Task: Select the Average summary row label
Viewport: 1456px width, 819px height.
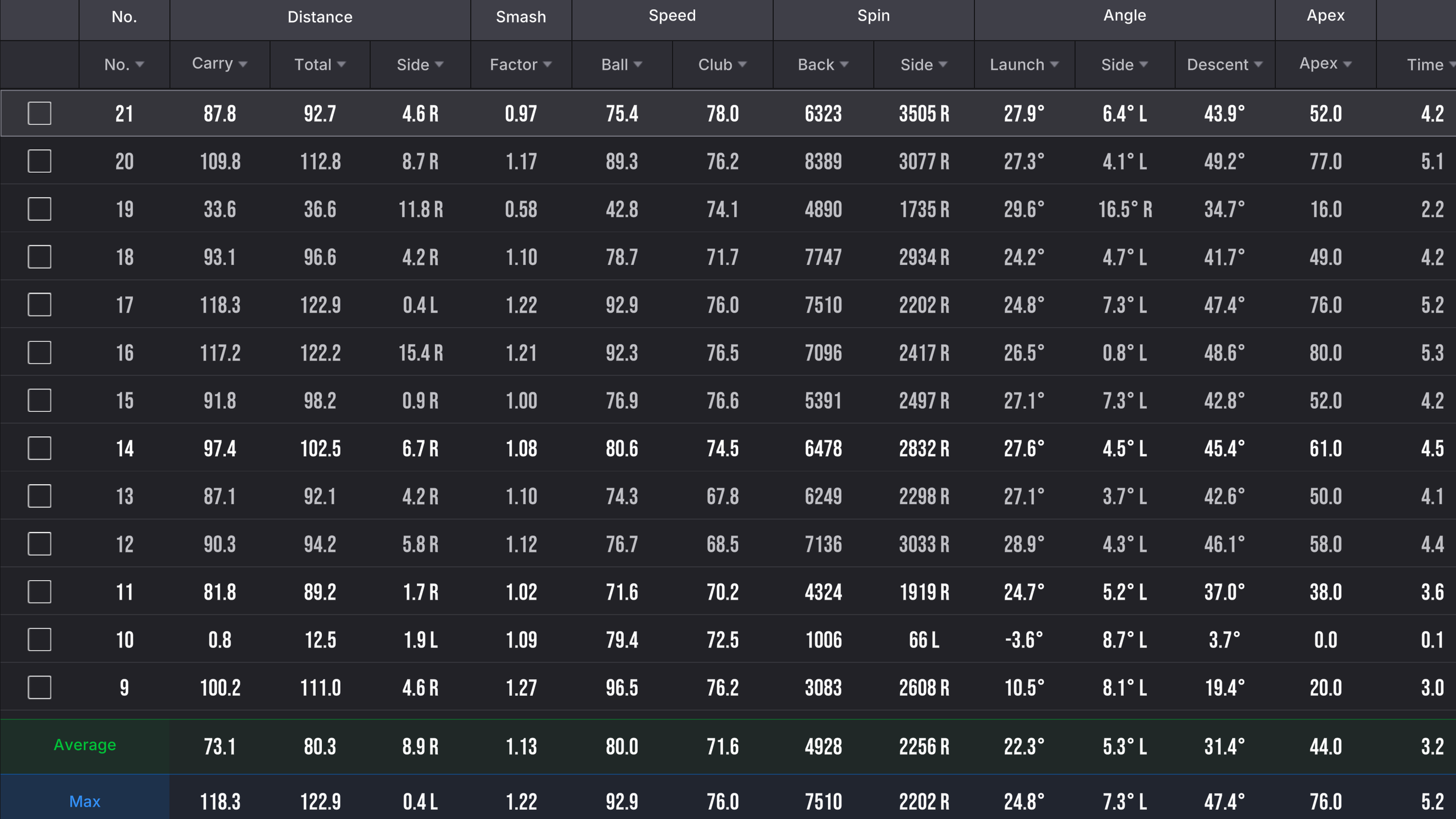Action: coord(85,744)
